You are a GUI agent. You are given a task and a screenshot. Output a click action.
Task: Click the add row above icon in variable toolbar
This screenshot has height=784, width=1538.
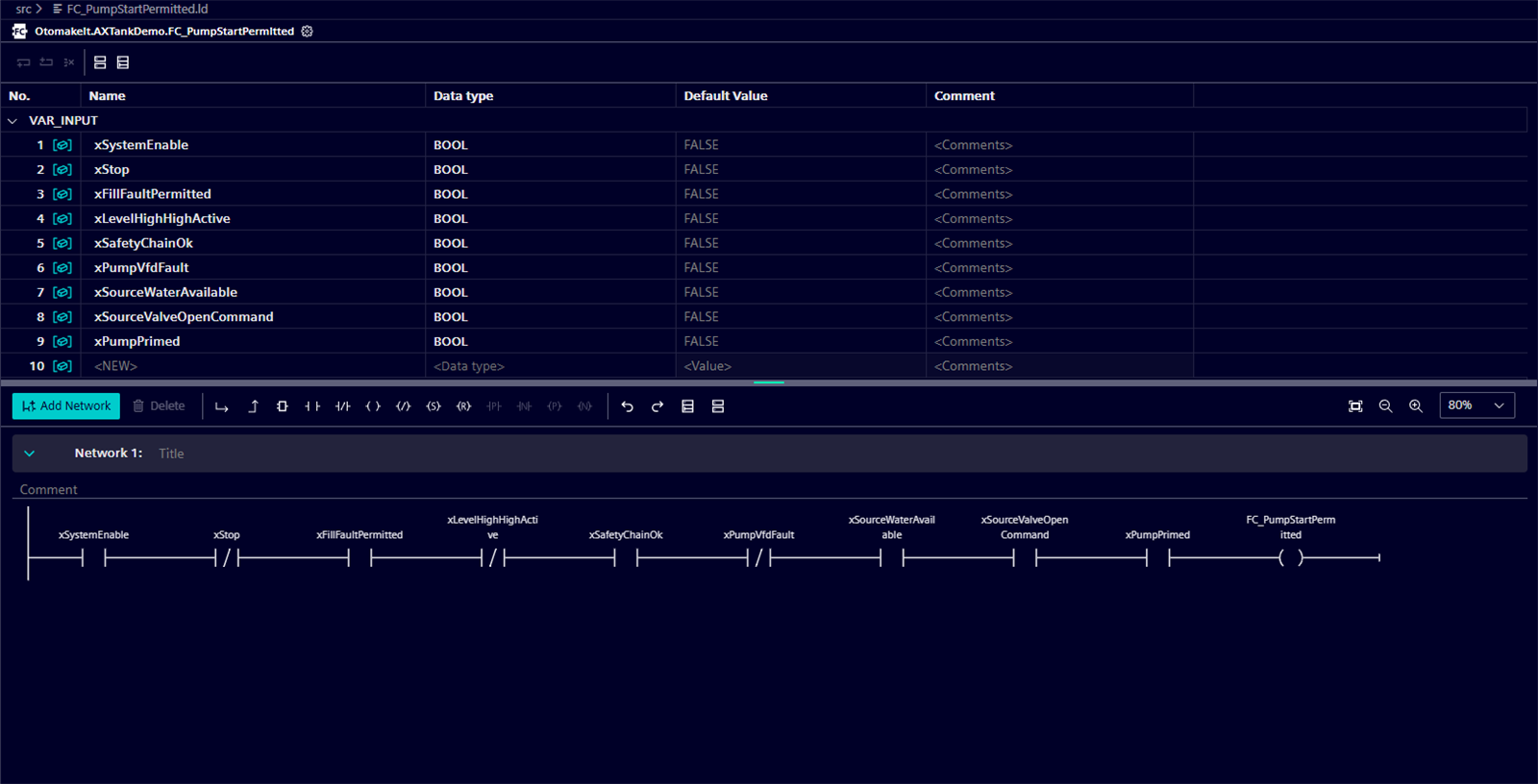tap(46, 62)
